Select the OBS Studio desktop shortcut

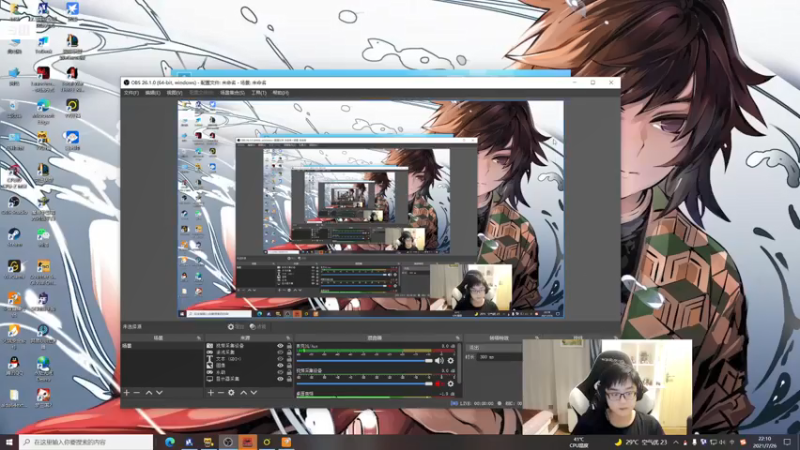point(14,205)
